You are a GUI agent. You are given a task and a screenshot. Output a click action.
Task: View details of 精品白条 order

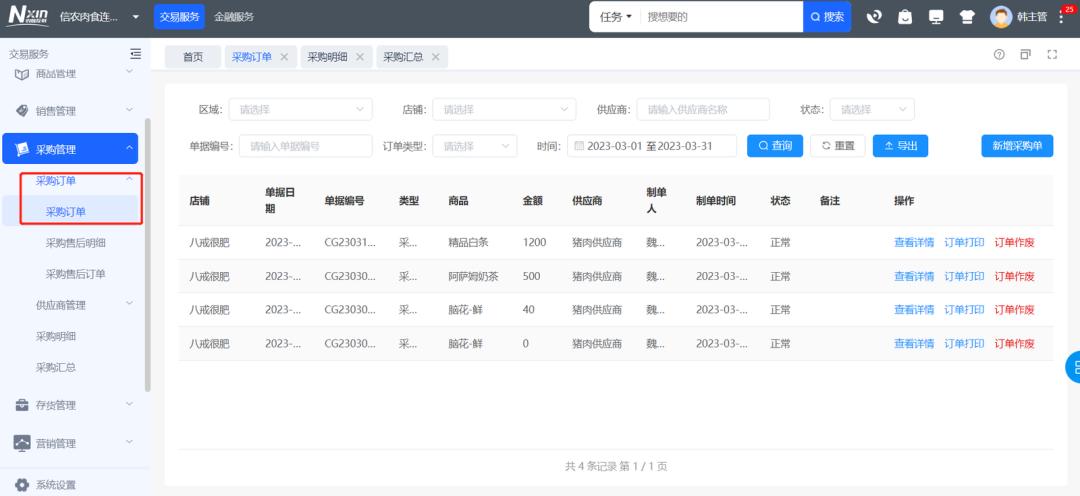click(x=913, y=242)
